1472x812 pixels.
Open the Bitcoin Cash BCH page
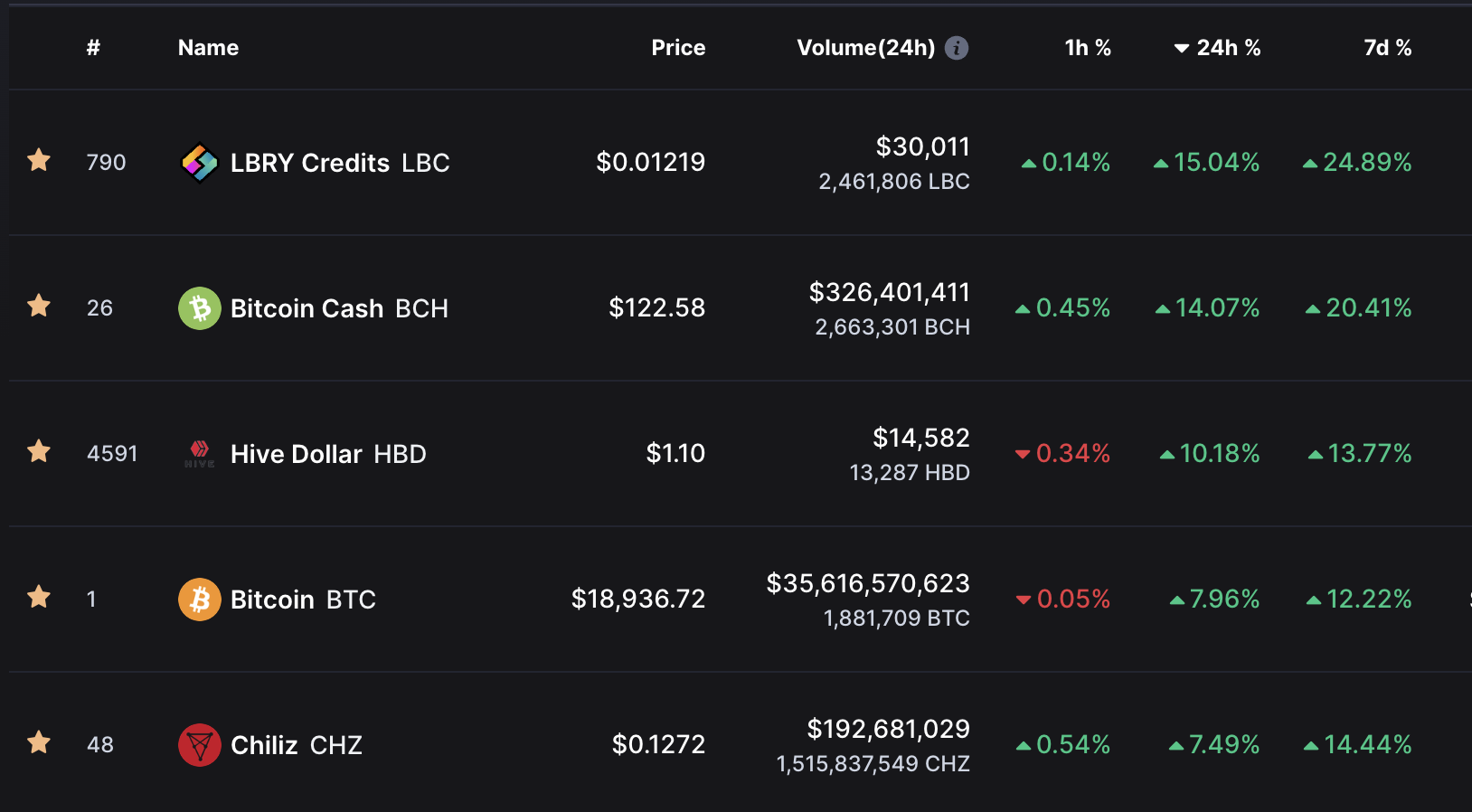click(339, 308)
